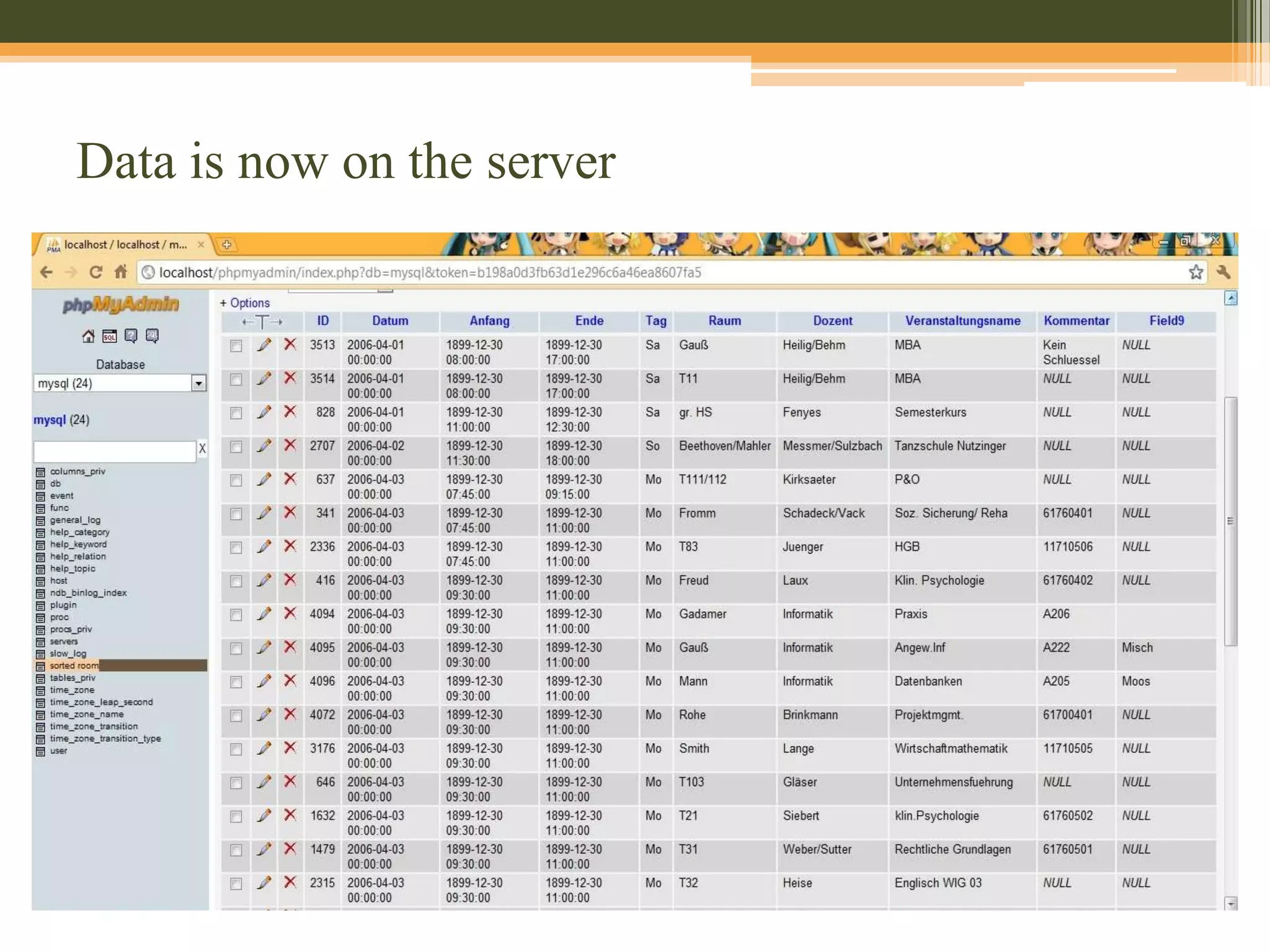Go to phpMyAdmin home icon
1270x952 pixels.
(x=89, y=337)
